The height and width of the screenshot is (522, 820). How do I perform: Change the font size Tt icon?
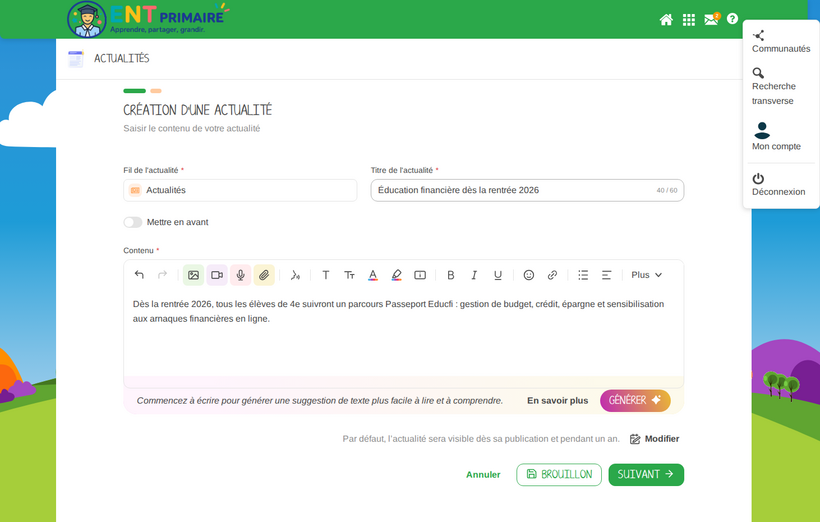click(349, 275)
